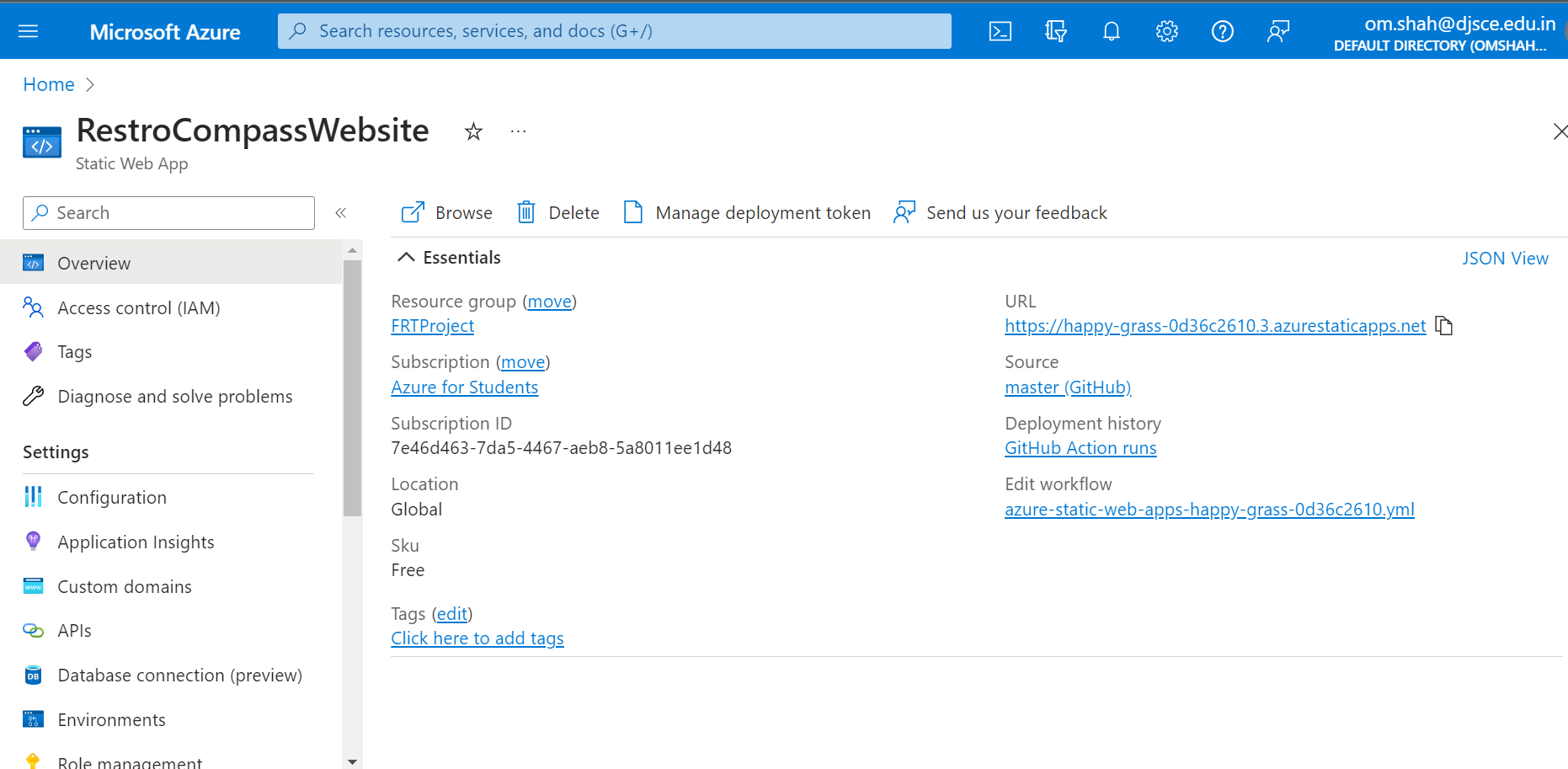Expand Diagnose and solve problems in sidebar

[x=175, y=396]
